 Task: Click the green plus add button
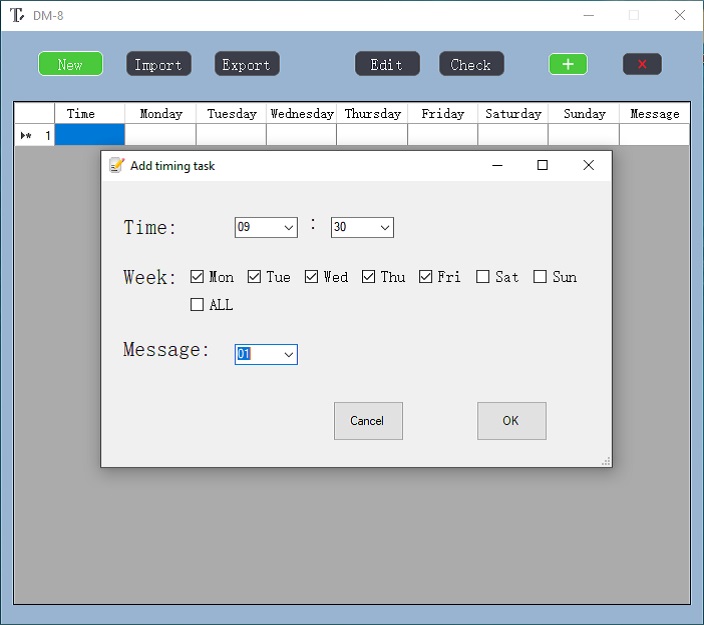coord(567,64)
